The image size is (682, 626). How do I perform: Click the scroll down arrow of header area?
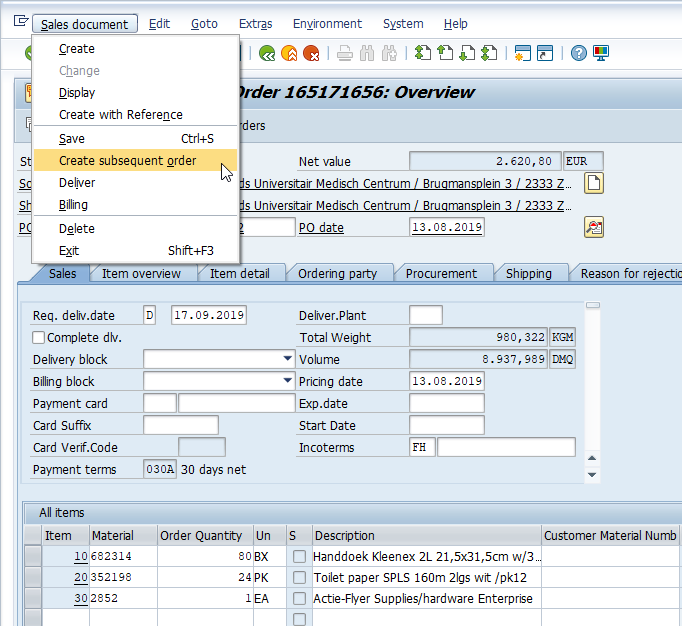[x=592, y=475]
